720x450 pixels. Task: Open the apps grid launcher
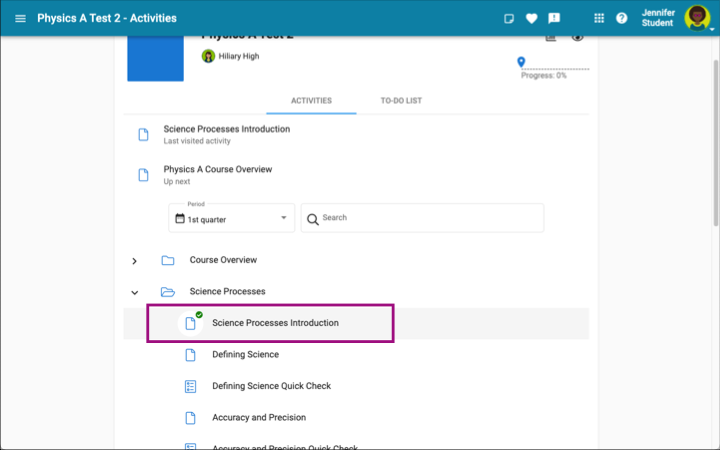[x=599, y=19]
